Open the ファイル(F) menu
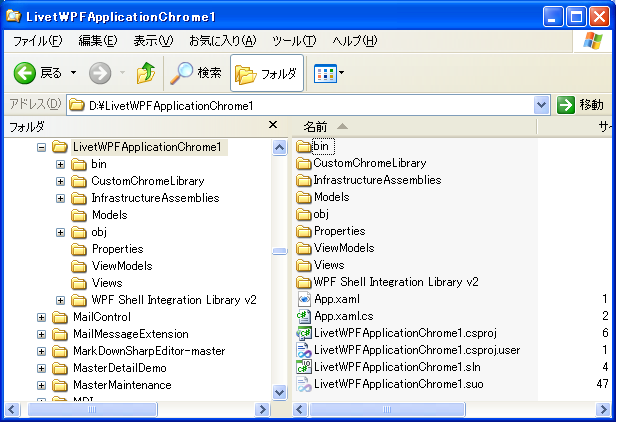 (x=37, y=41)
